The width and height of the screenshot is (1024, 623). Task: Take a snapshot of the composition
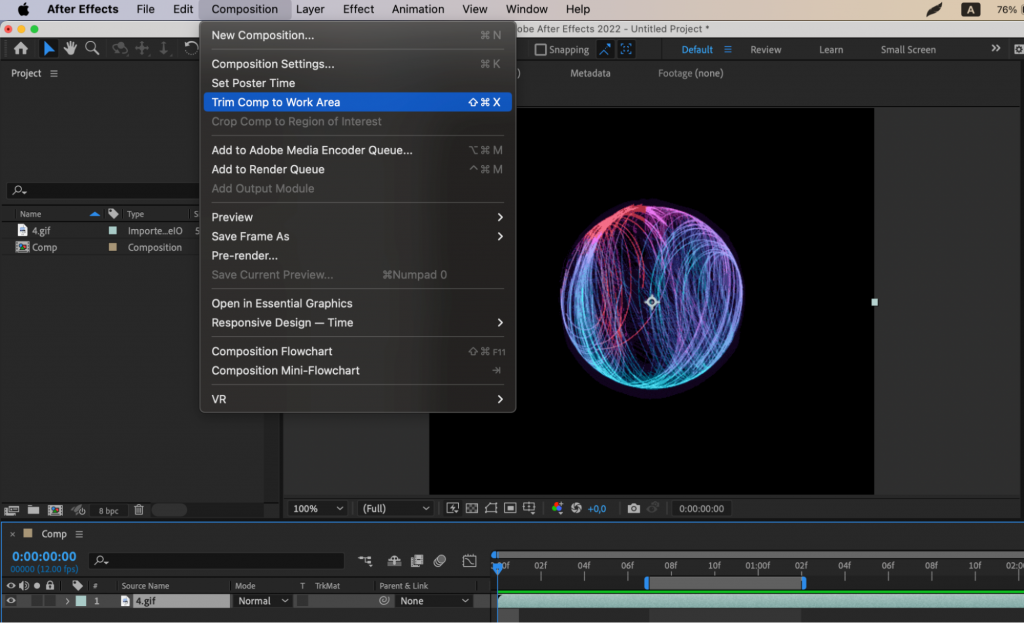(633, 508)
